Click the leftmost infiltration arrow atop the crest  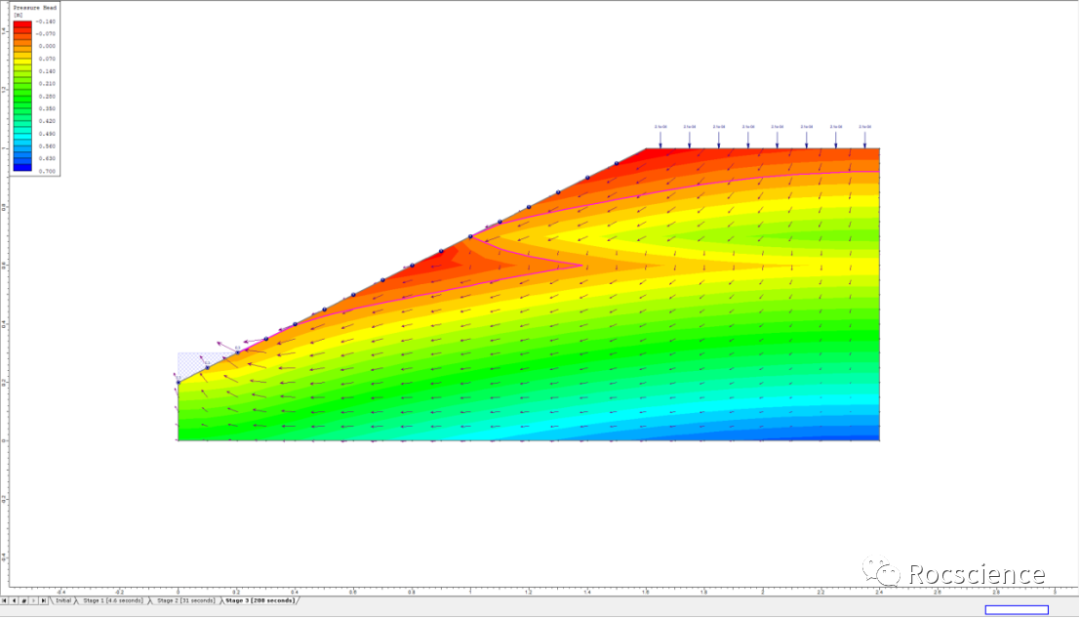(x=660, y=138)
